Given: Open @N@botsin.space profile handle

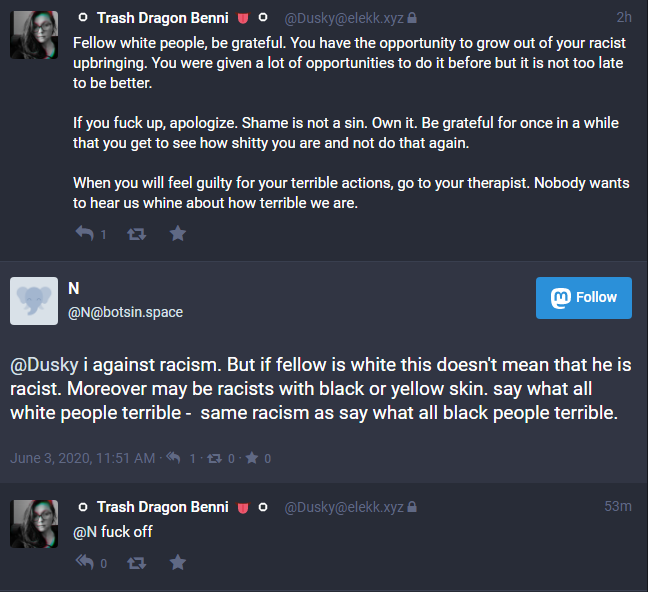Looking at the screenshot, I should pyautogui.click(x=125, y=312).
